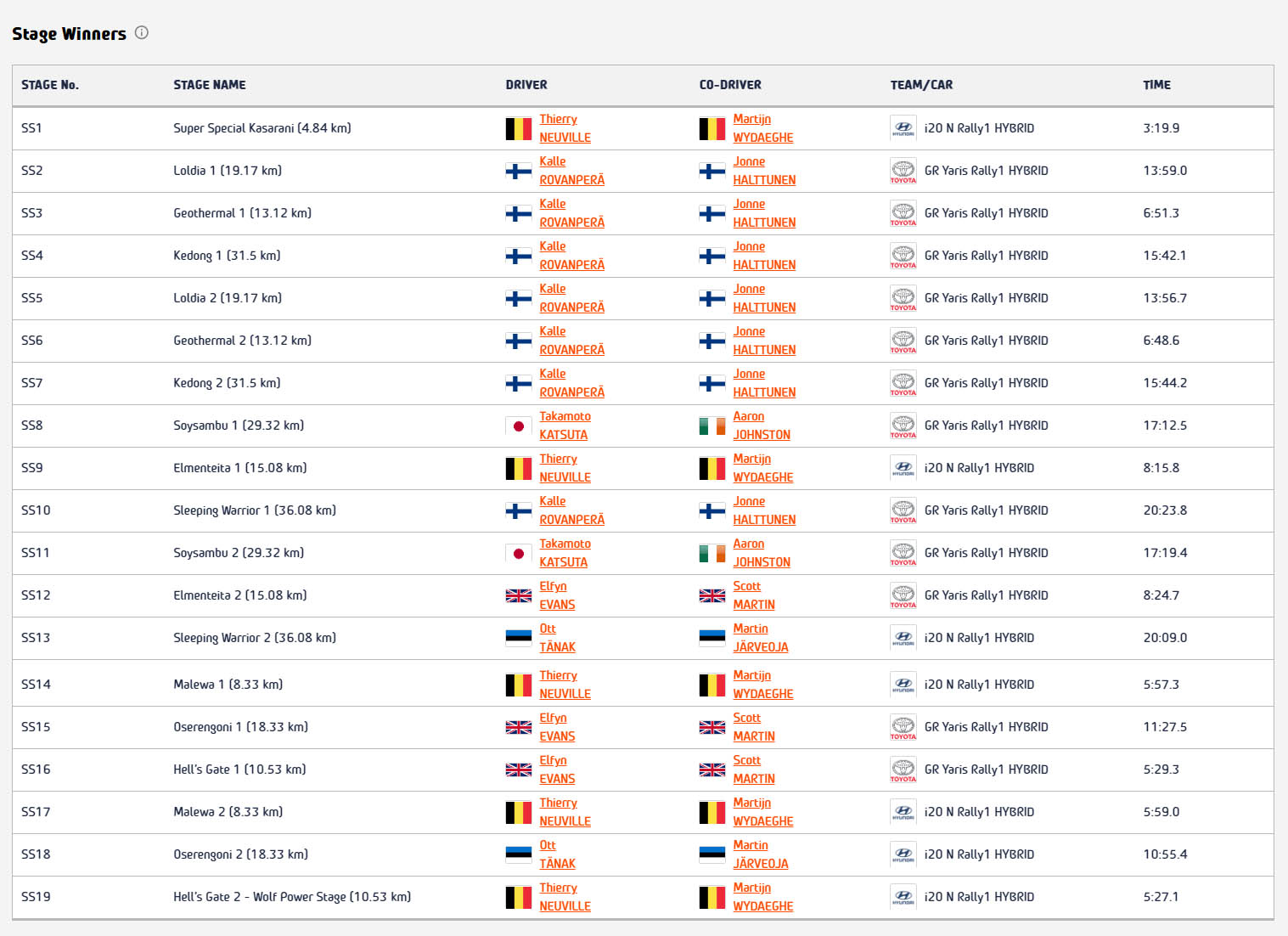Open Thierry Neuville link in SS1 row
Viewport: 1288px width, 936px height.
tap(565, 128)
